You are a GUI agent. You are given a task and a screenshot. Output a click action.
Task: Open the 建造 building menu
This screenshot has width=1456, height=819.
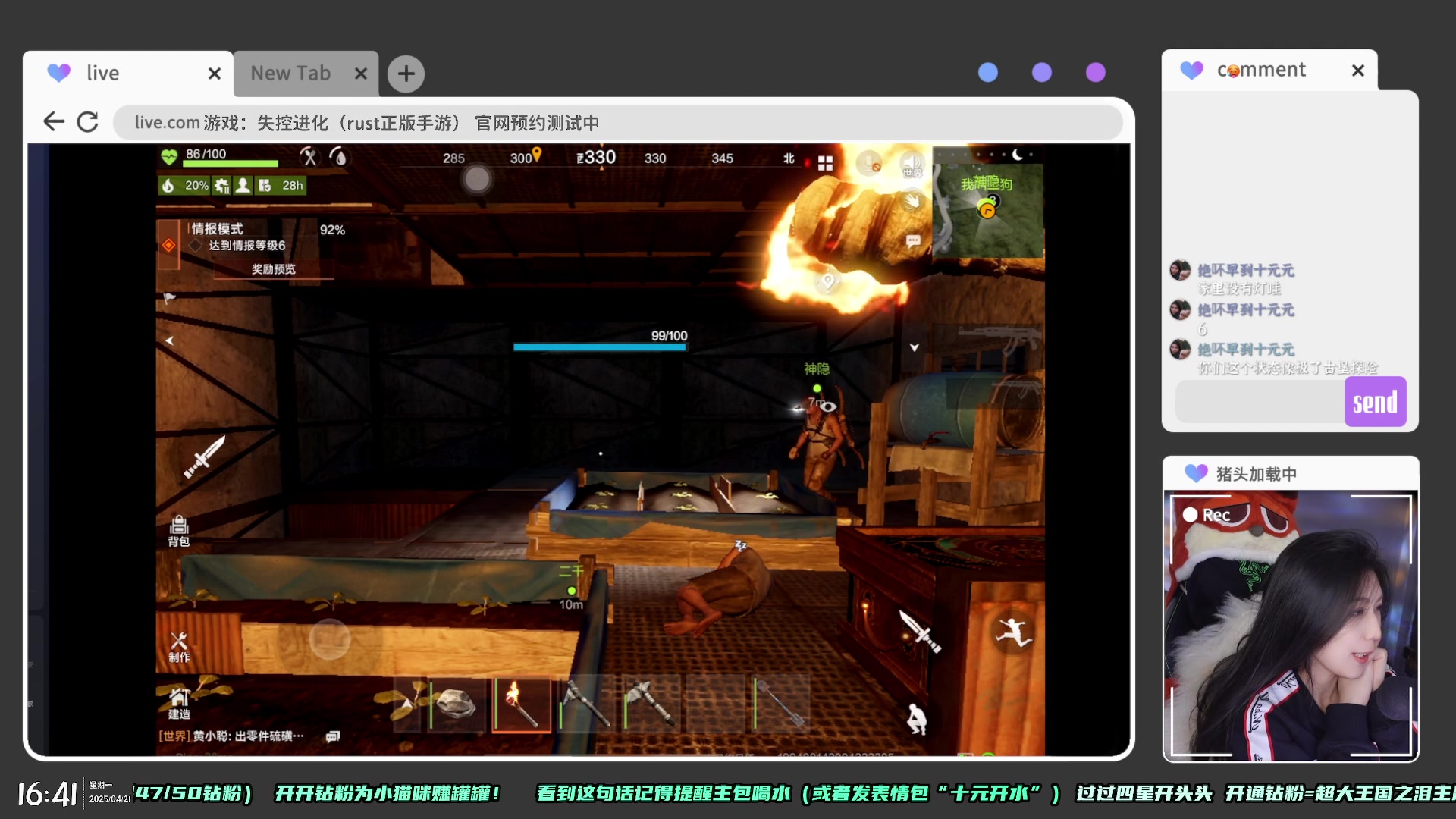179,703
